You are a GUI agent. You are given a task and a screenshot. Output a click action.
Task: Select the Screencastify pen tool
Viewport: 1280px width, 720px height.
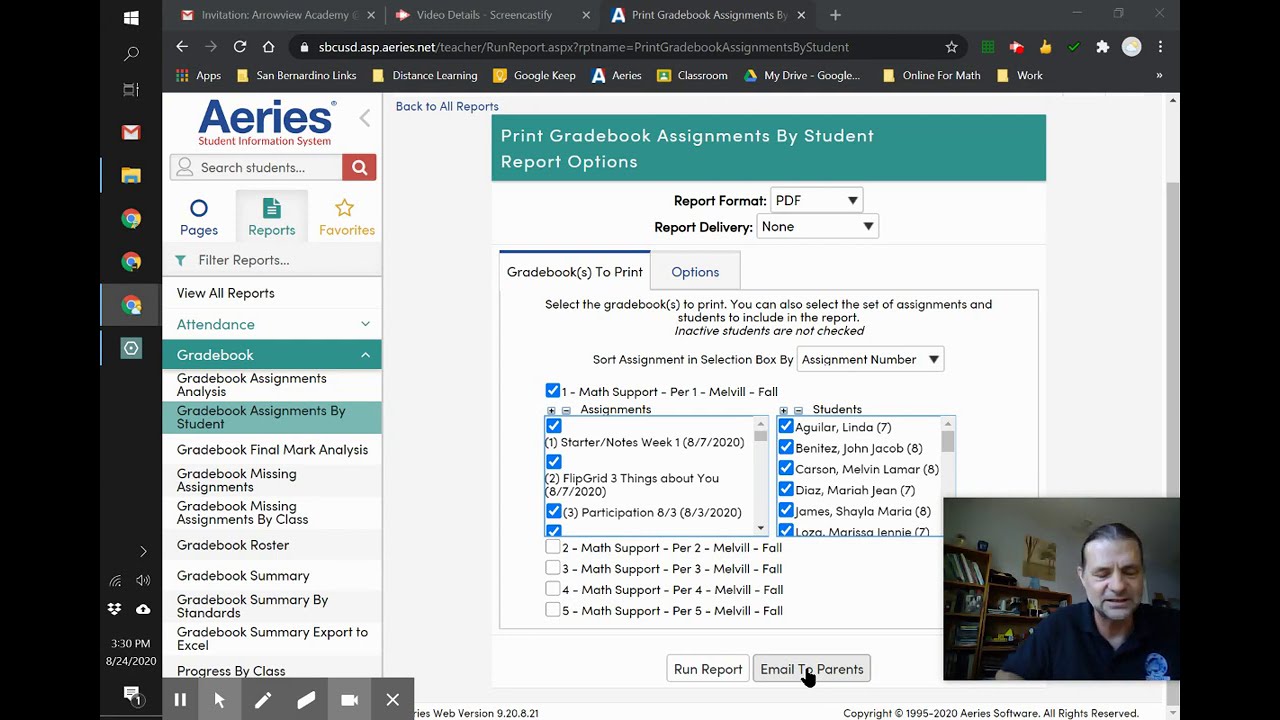pyautogui.click(x=263, y=700)
